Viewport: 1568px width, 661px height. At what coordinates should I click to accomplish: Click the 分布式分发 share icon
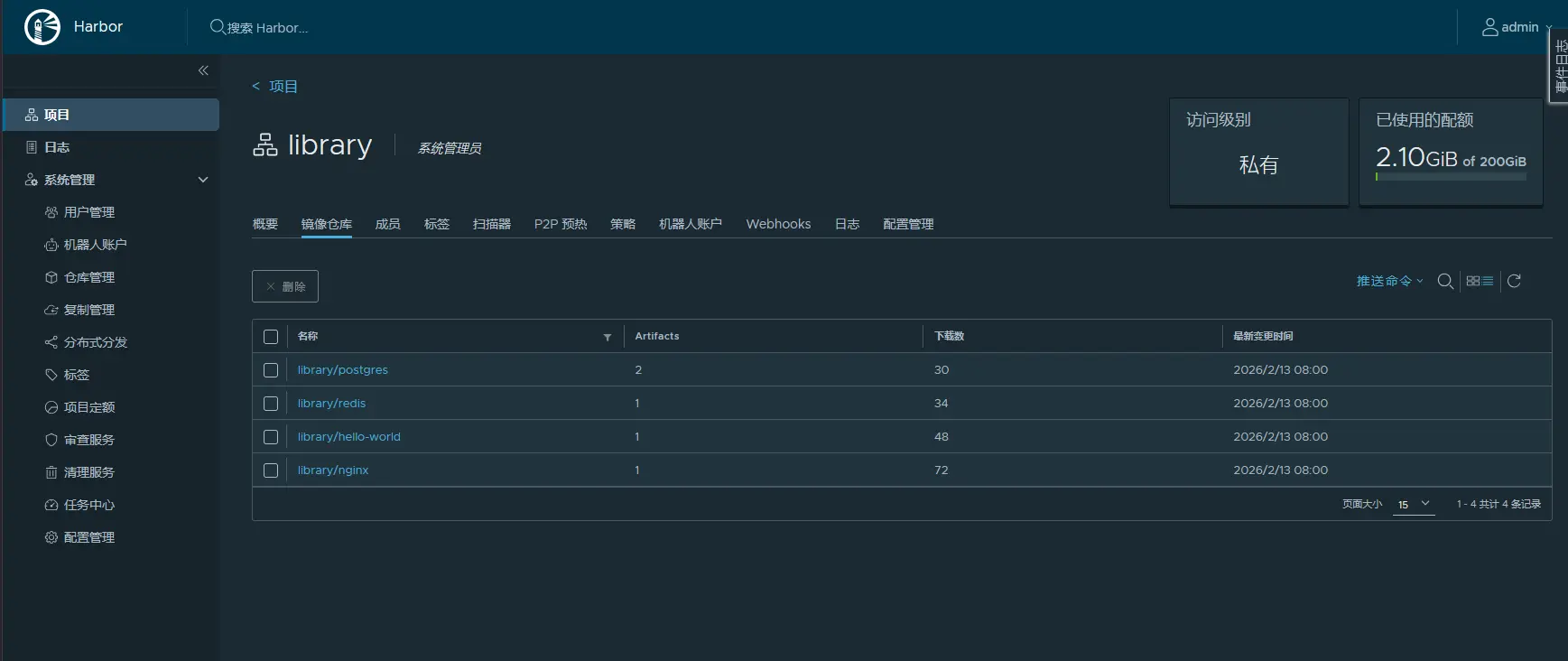51,342
